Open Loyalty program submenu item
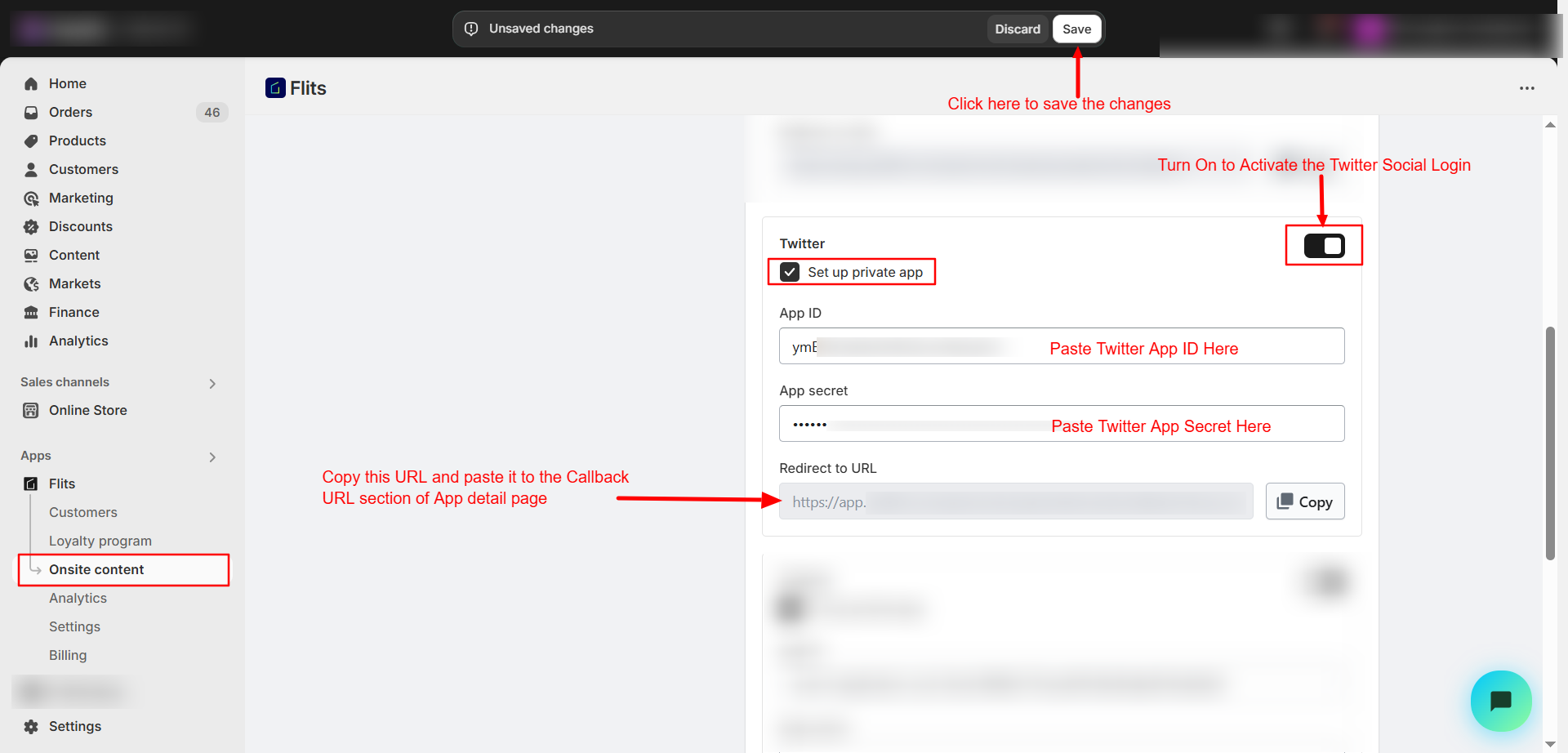1568x753 pixels. 100,541
